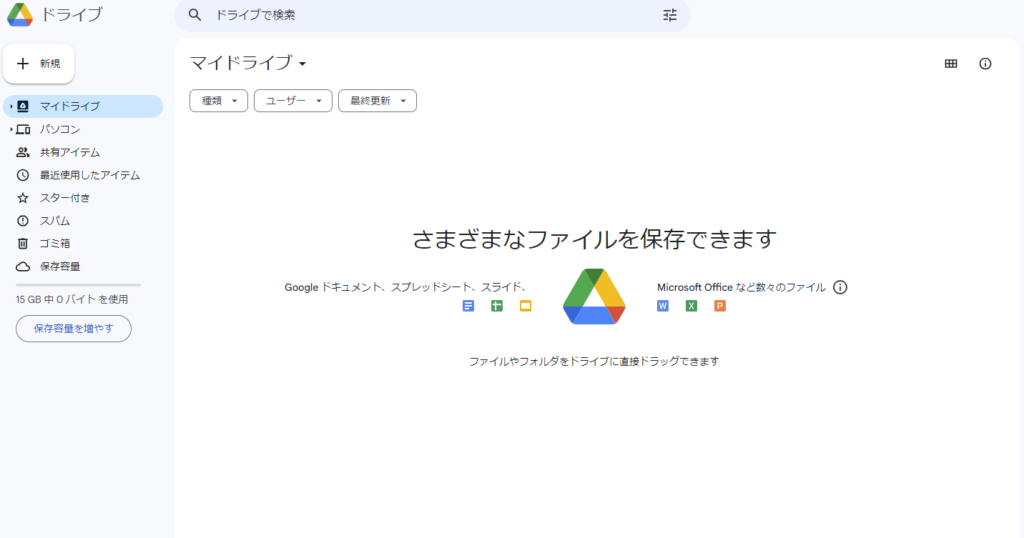
Task: Expand the マイドライブ tree arrow
Action: 10,106
